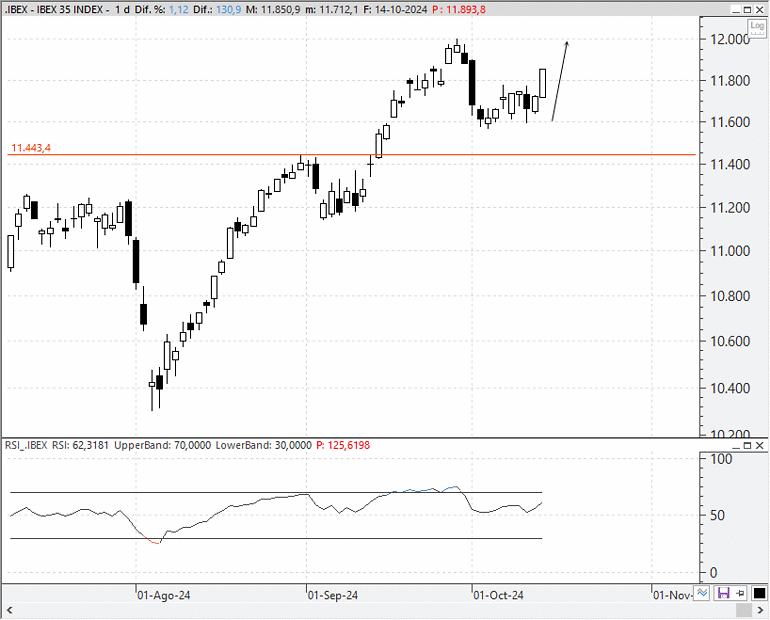Click the 01-Oct-24 date marker
Image resolution: width=770 pixels, height=620 pixels.
click(498, 595)
